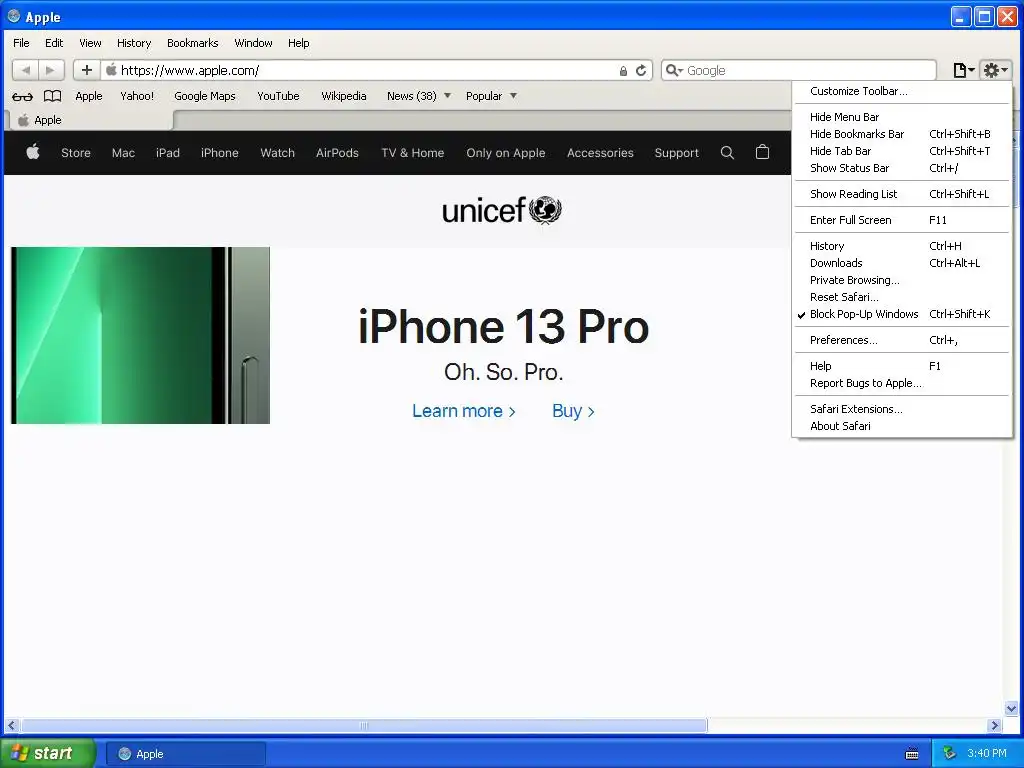
Task: Click the Apple logo on website navbar
Action: coord(33,152)
